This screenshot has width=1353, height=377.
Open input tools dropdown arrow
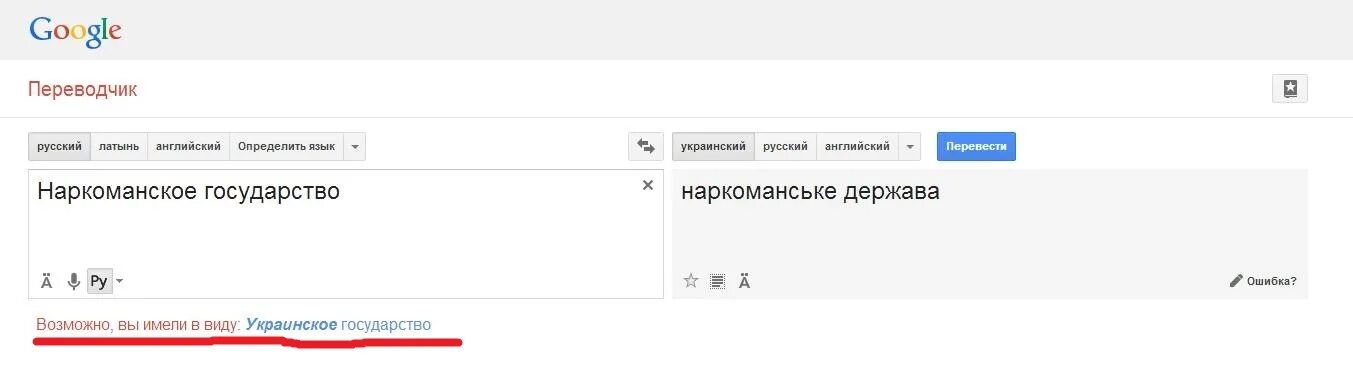coord(120,281)
